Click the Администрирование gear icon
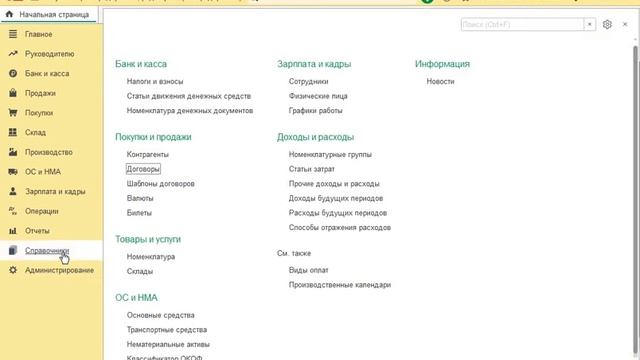 pos(13,270)
